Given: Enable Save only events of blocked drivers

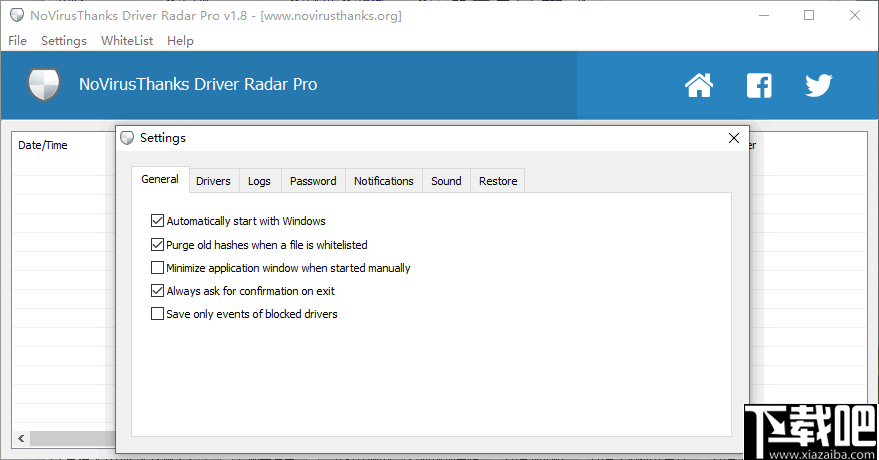Looking at the screenshot, I should tap(157, 314).
